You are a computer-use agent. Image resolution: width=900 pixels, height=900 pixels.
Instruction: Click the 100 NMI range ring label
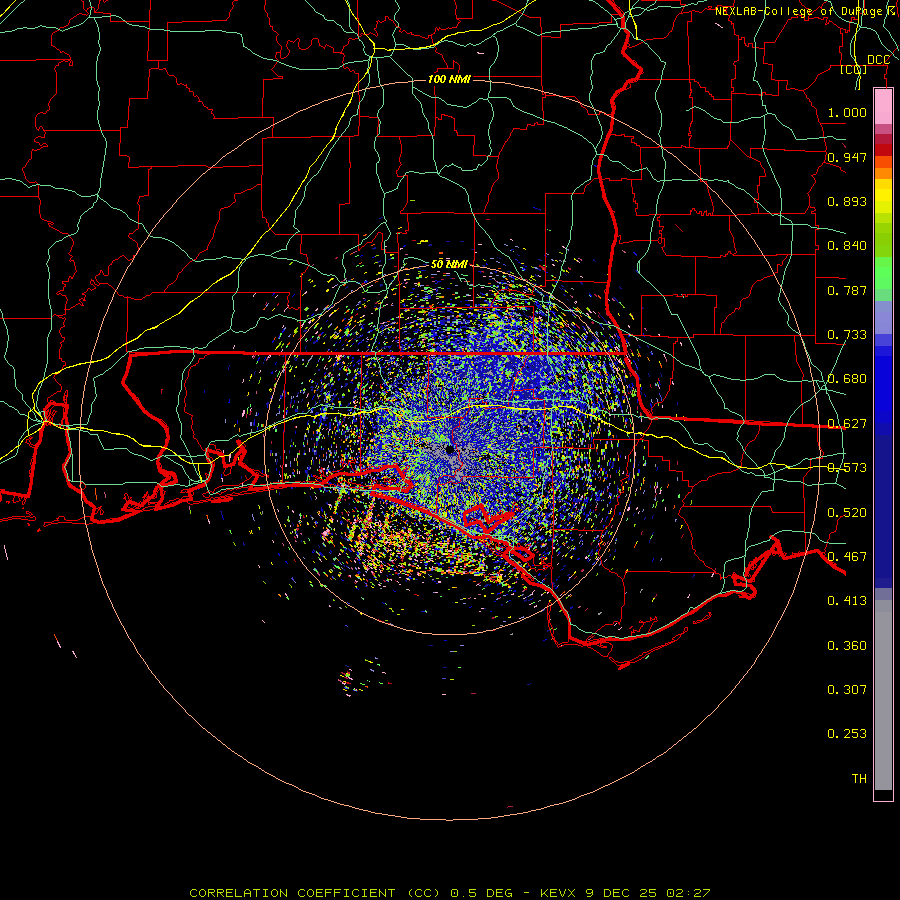click(449, 79)
